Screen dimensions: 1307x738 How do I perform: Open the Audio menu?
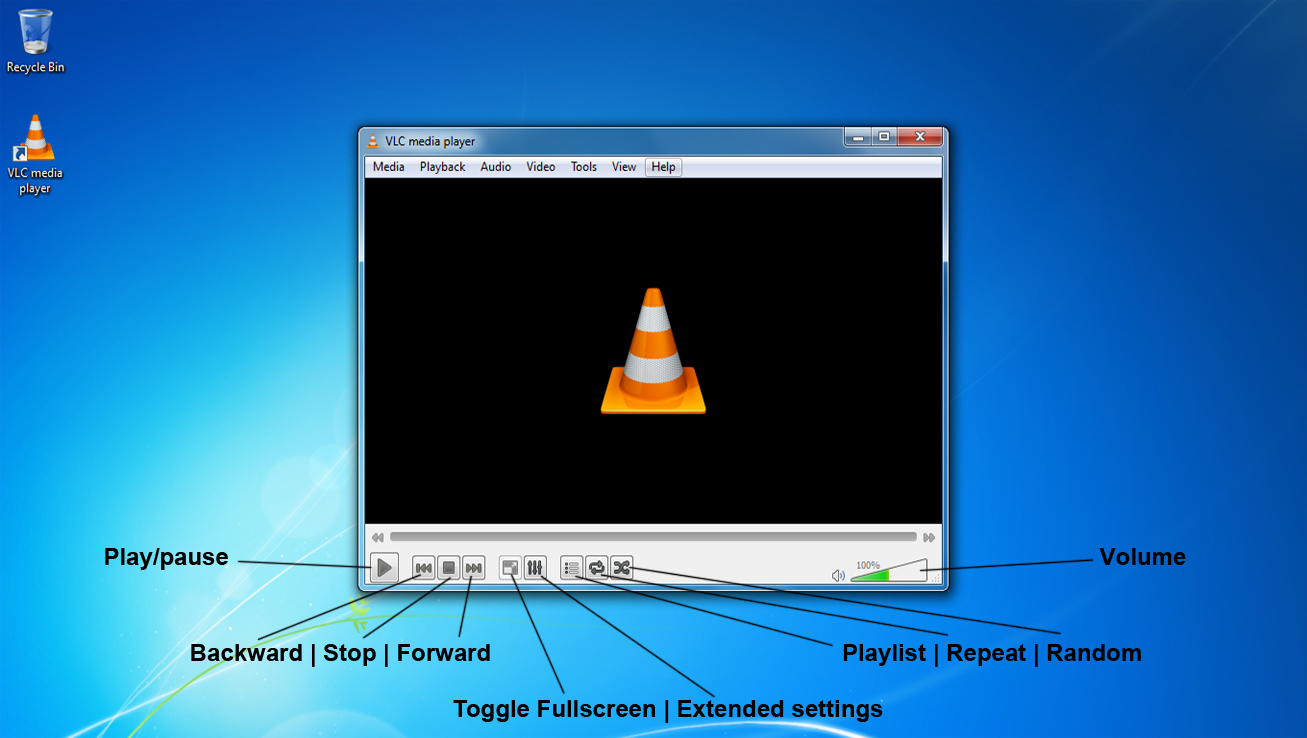pos(495,166)
